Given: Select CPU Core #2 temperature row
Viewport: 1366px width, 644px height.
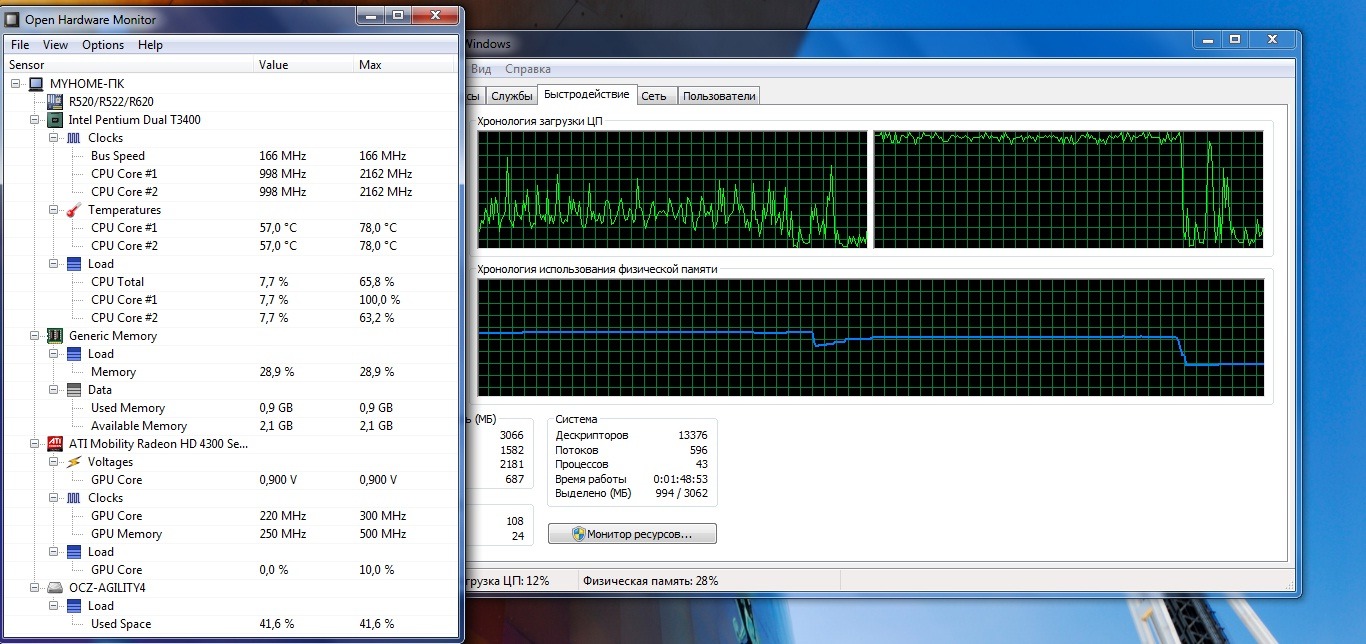Looking at the screenshot, I should (231, 246).
